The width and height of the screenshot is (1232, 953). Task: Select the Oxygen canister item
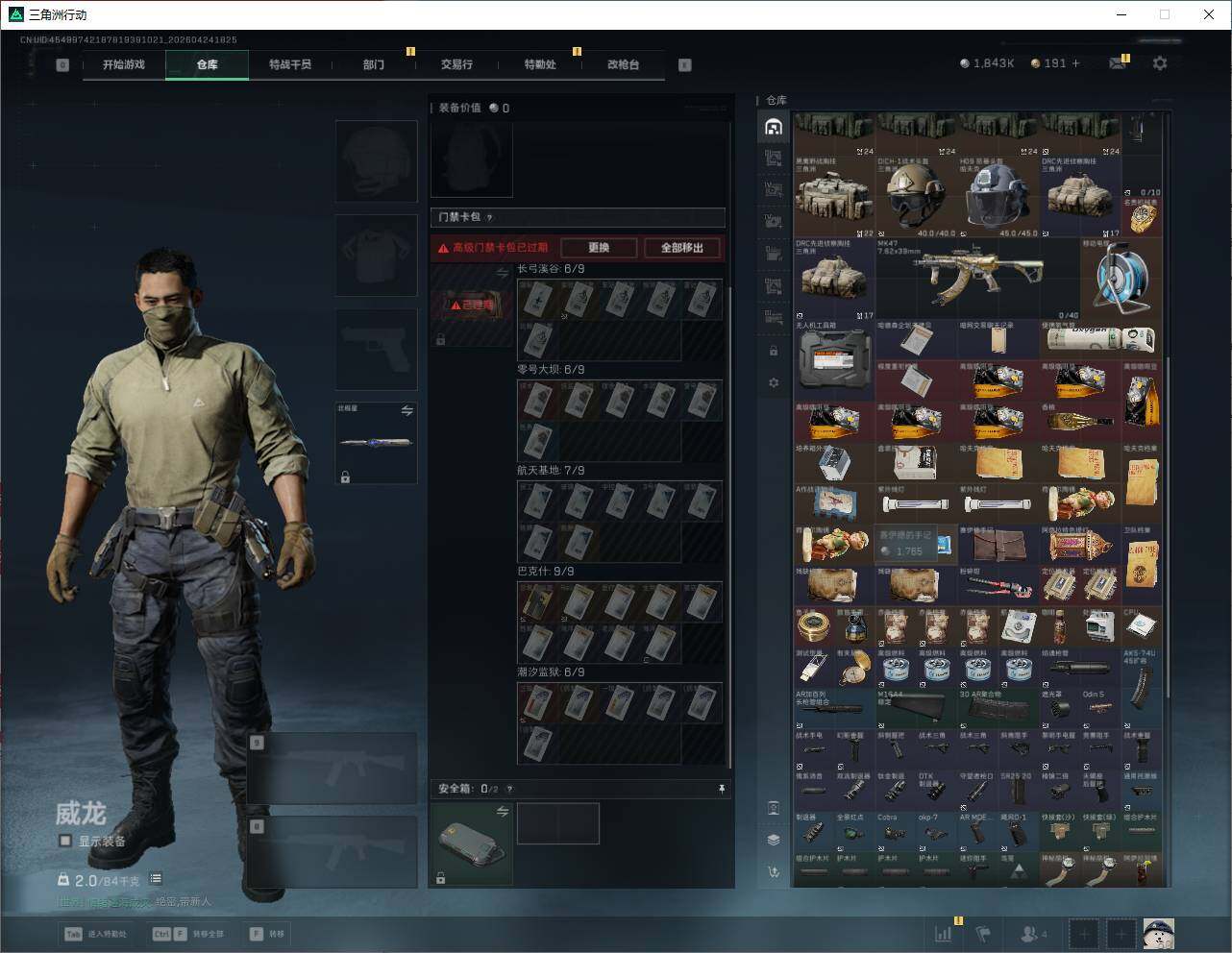tap(1100, 340)
